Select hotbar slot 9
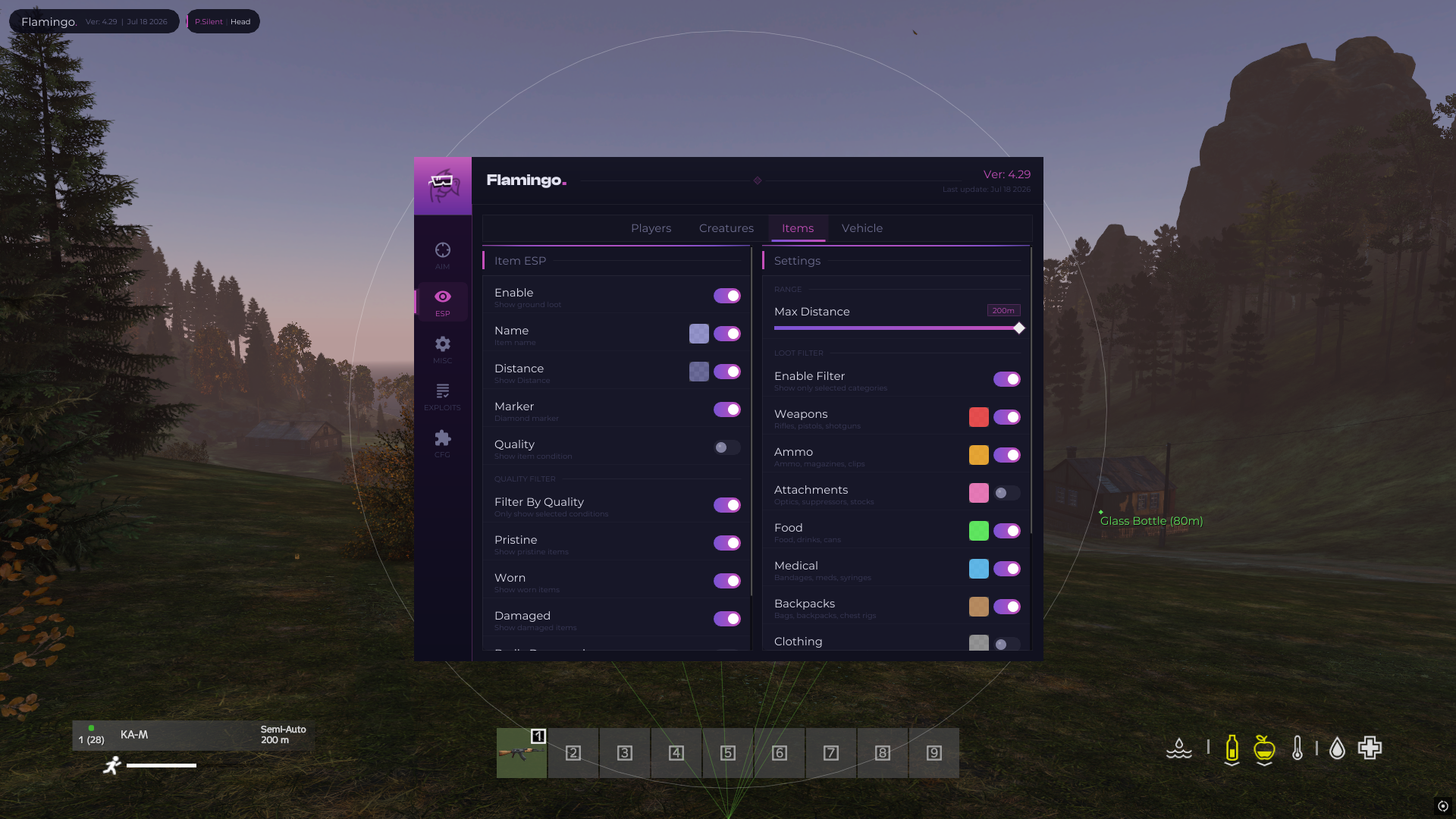 (934, 753)
